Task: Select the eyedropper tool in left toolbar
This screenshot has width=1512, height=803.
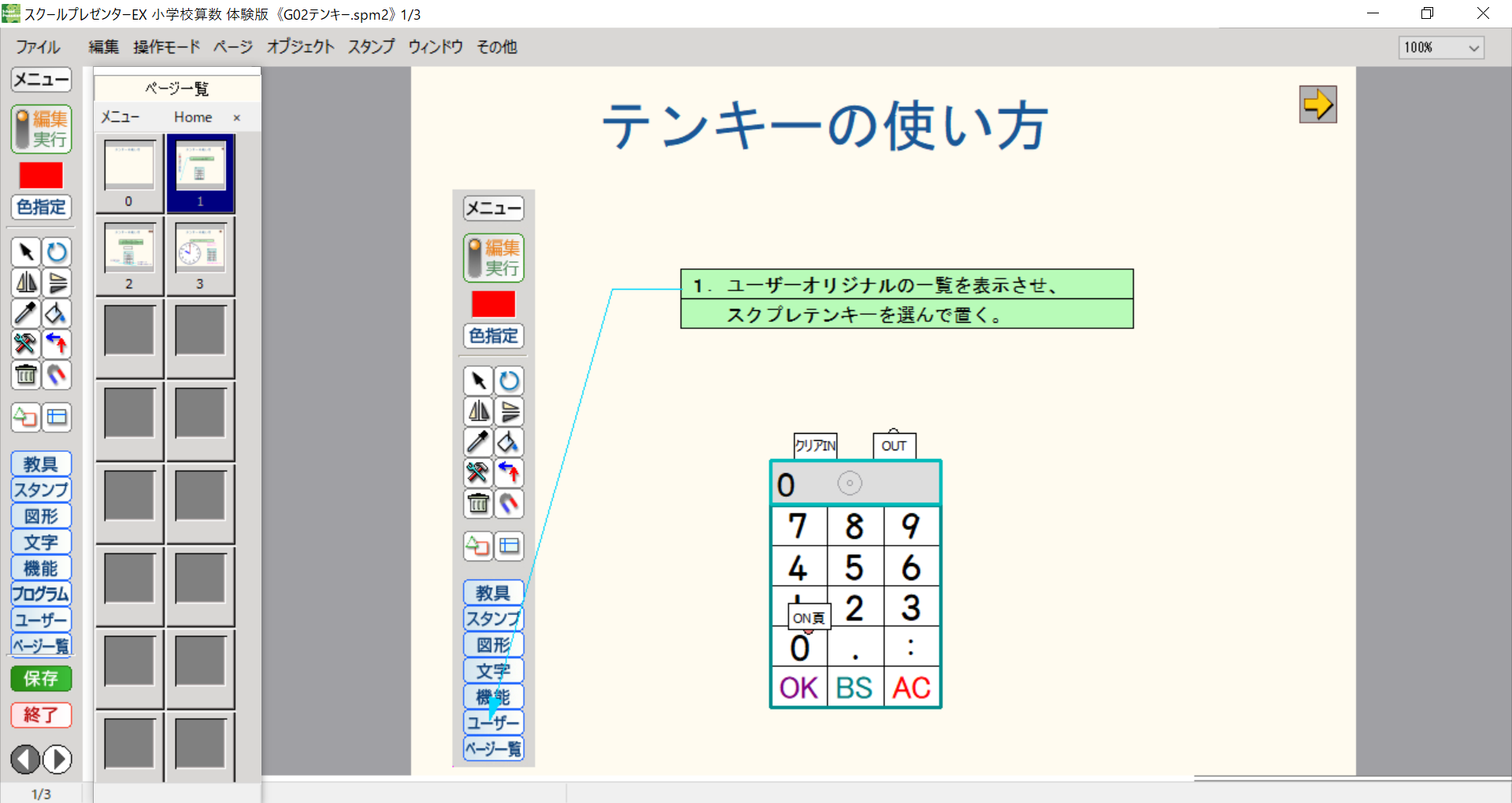Action: click(x=26, y=313)
